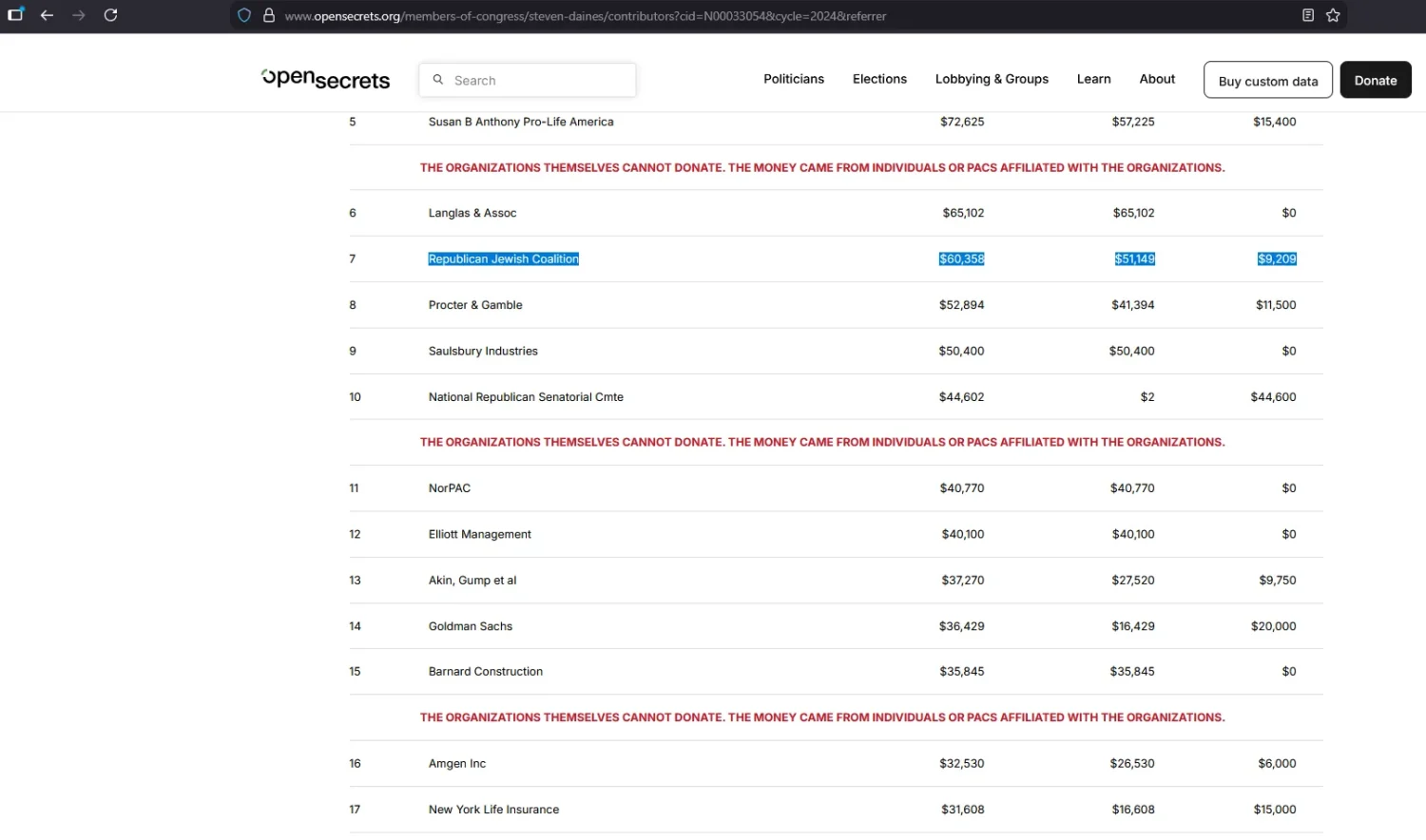Click Saulsbury Industries contributor name
The image size is (1426, 840).
pos(483,351)
